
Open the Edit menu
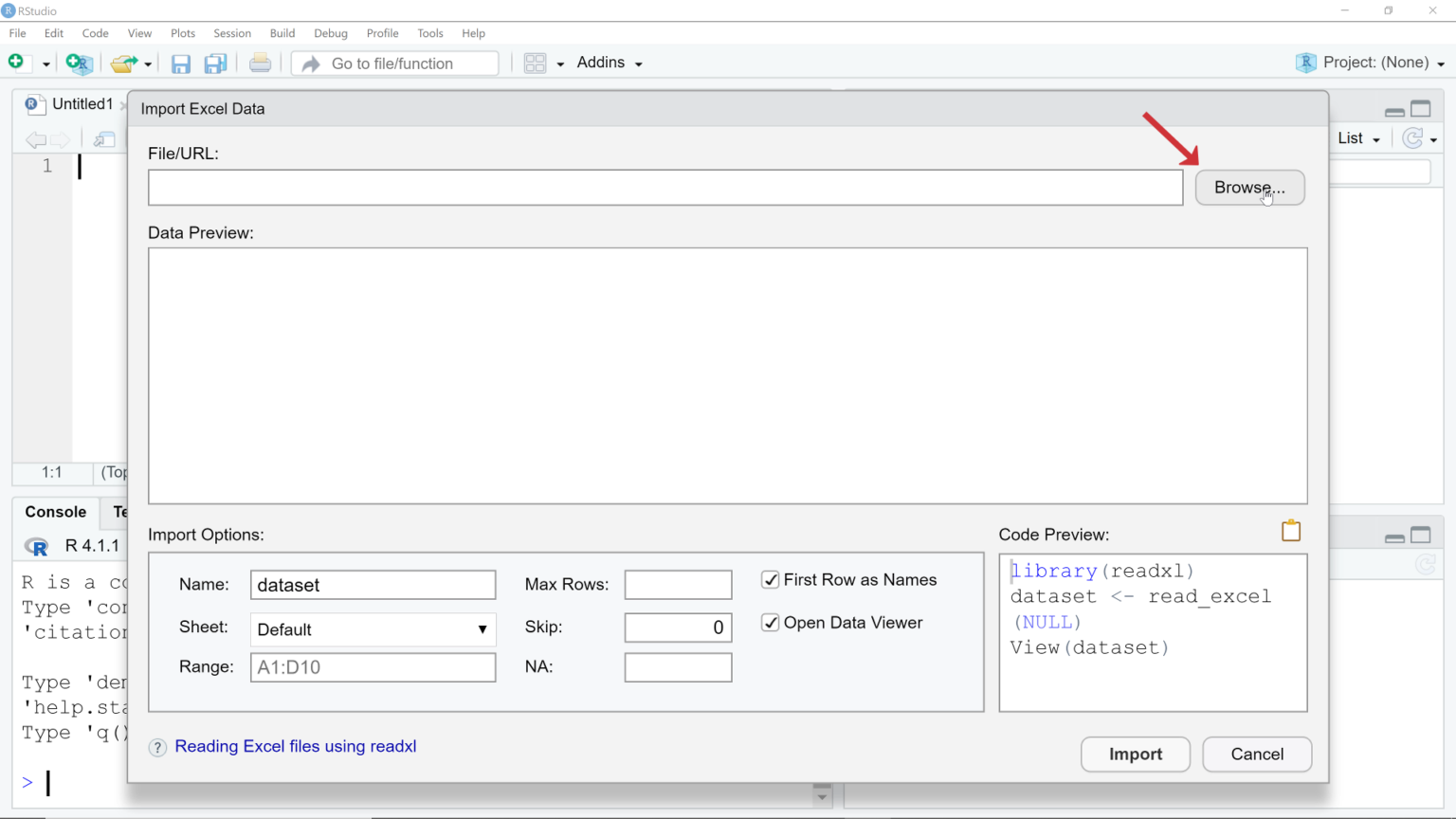click(54, 33)
